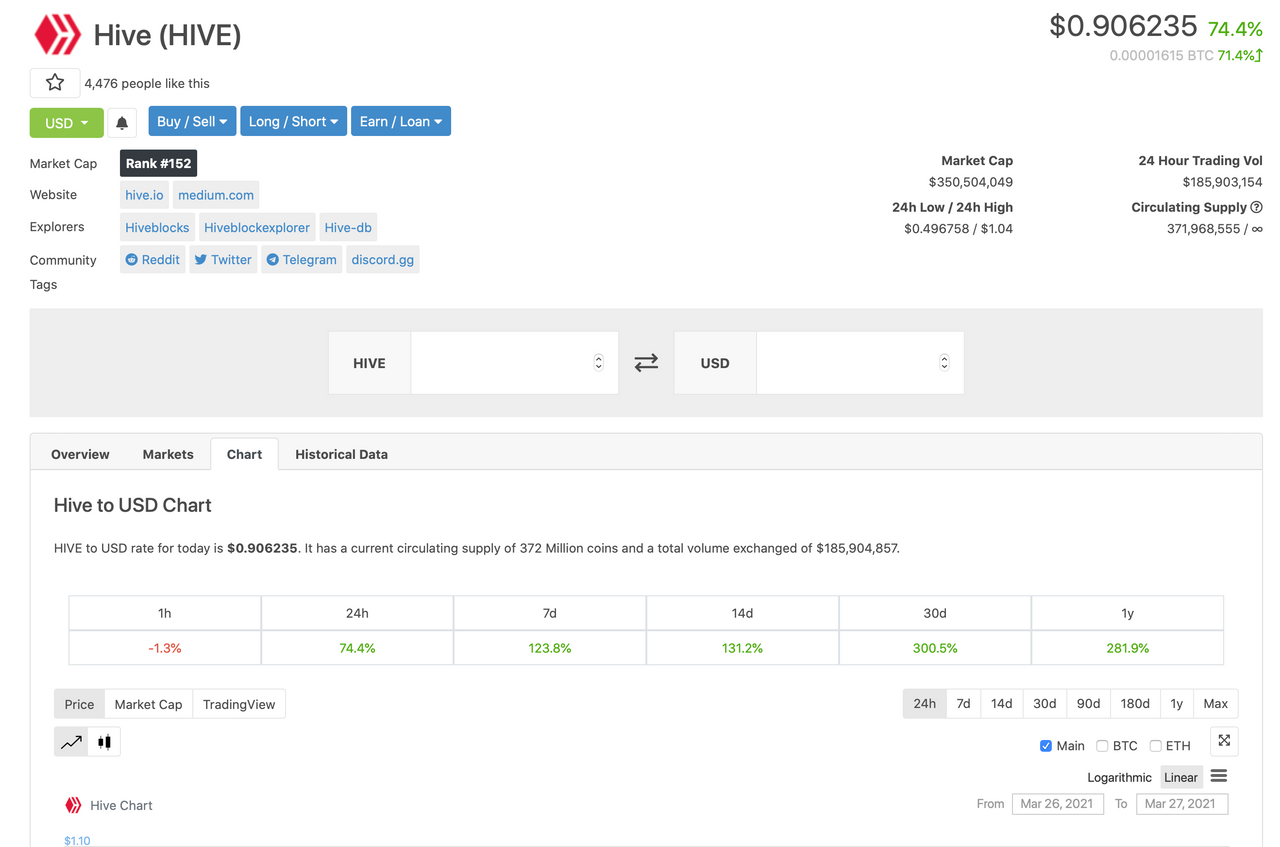Click the To date field Mar 27, 2021

point(1181,803)
